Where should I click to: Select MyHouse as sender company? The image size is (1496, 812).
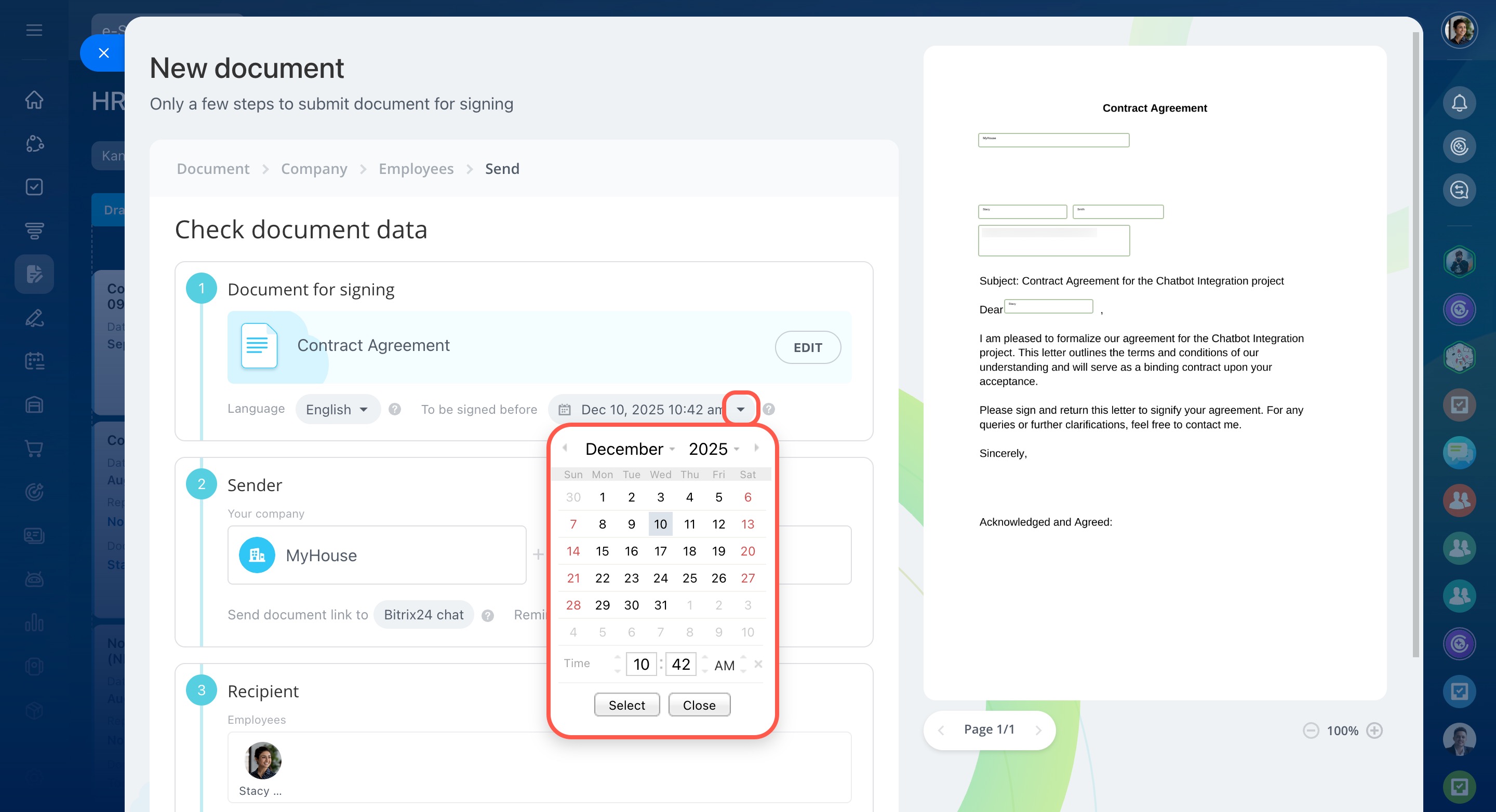[x=377, y=555]
